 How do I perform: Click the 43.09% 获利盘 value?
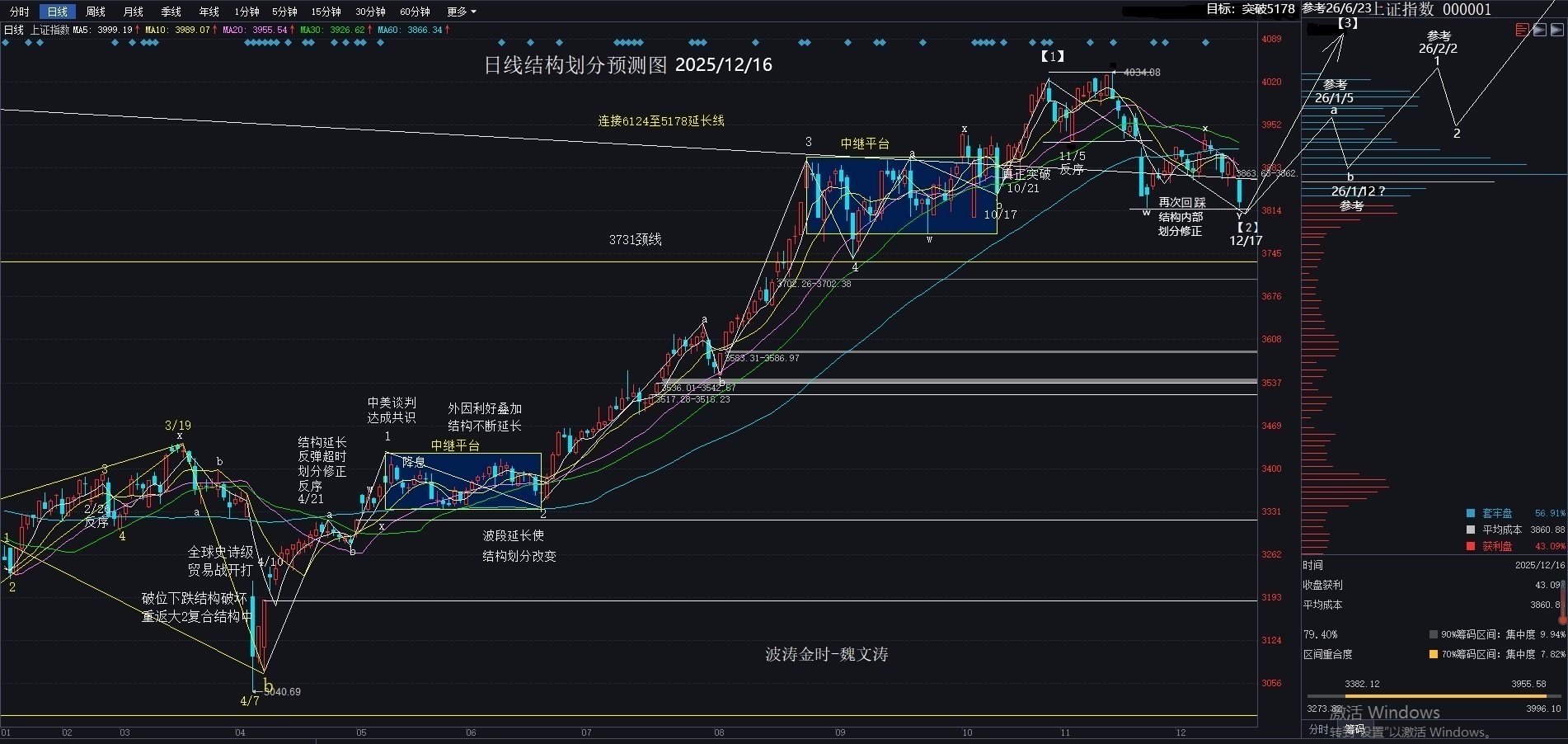(1549, 546)
